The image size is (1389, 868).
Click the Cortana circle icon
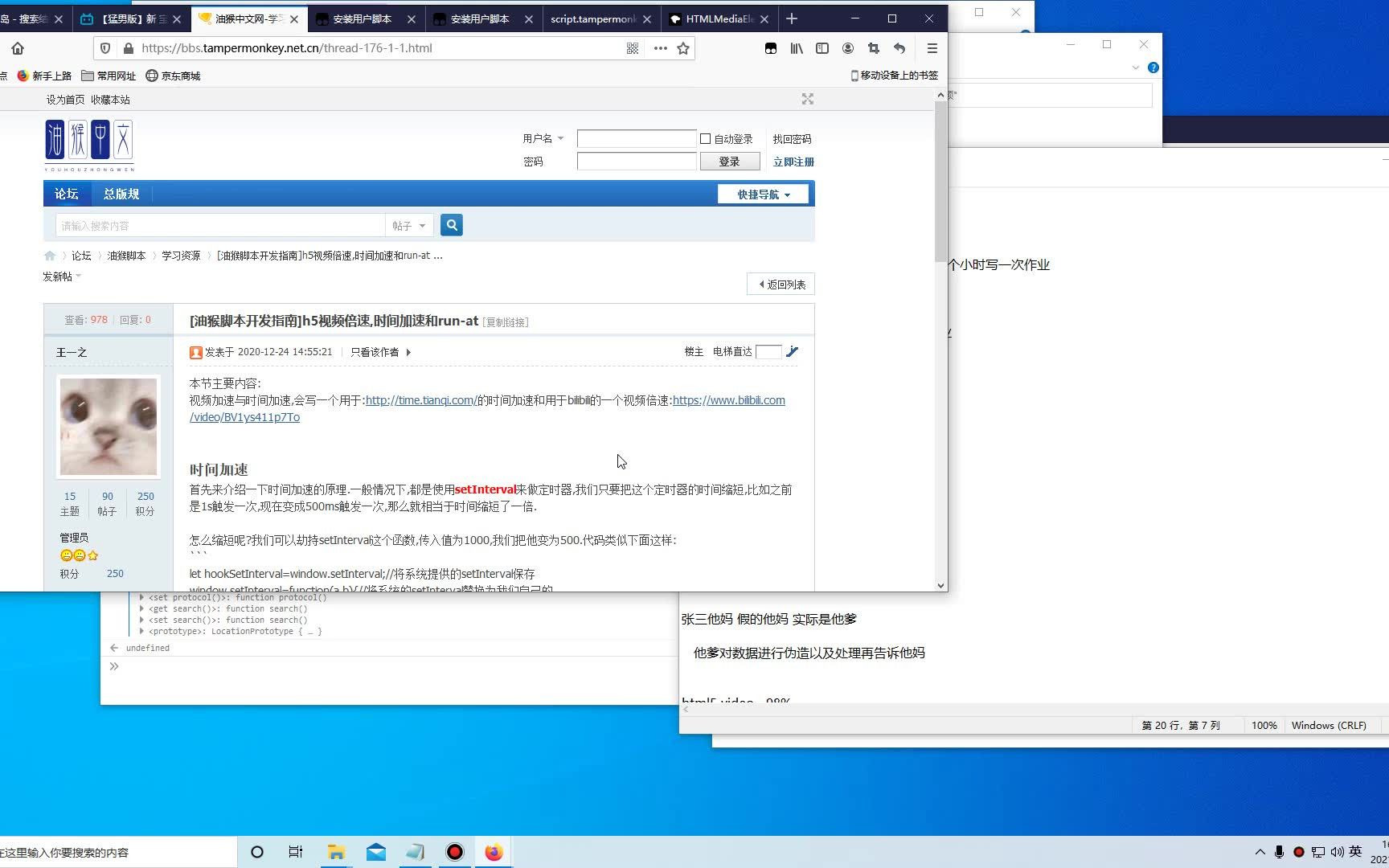(257, 852)
